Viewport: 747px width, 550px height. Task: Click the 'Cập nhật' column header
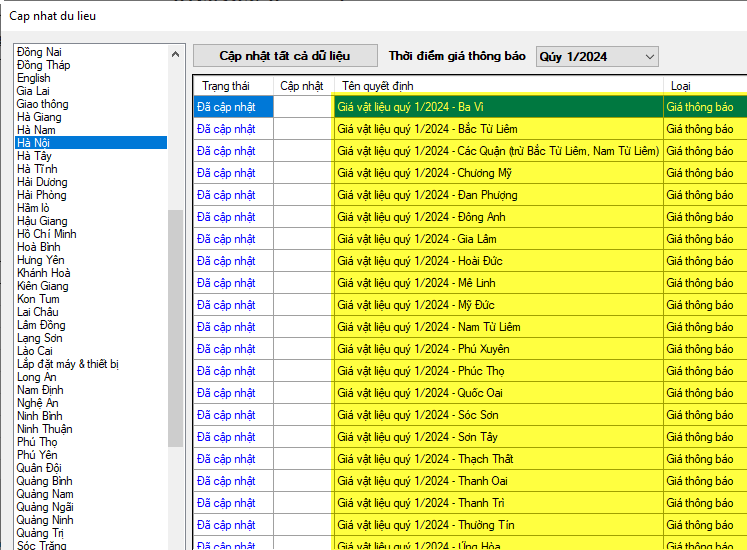pyautogui.click(x=302, y=85)
